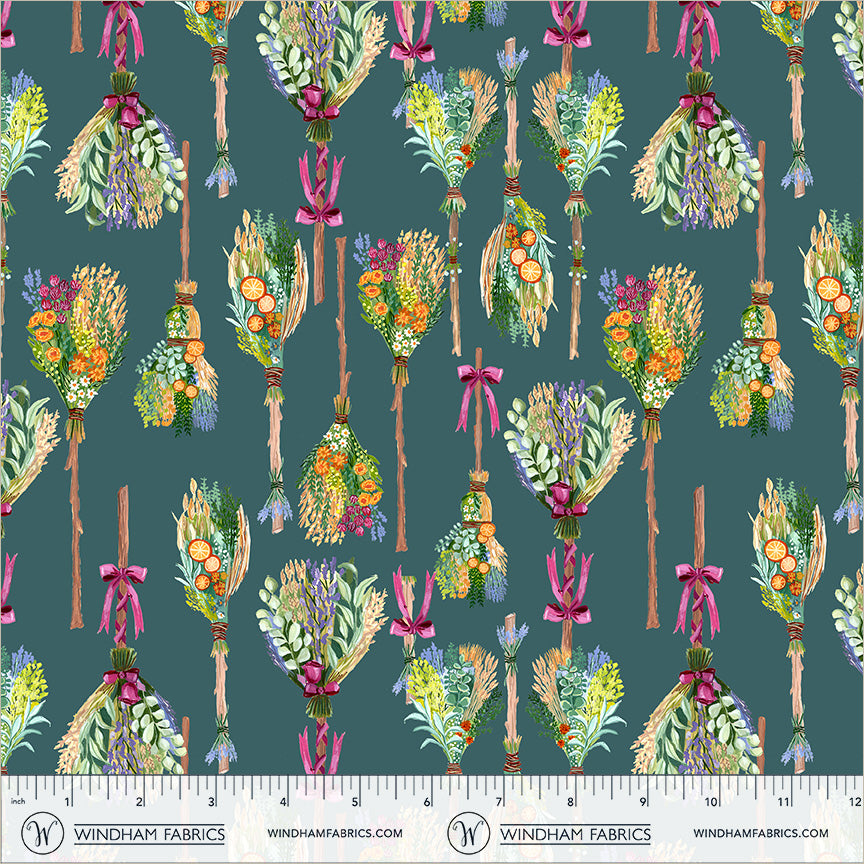Viewport: 864px width, 864px height.
Task: Click WINDHAM FABRICS text under ruler mark 2
Action: pos(149,834)
